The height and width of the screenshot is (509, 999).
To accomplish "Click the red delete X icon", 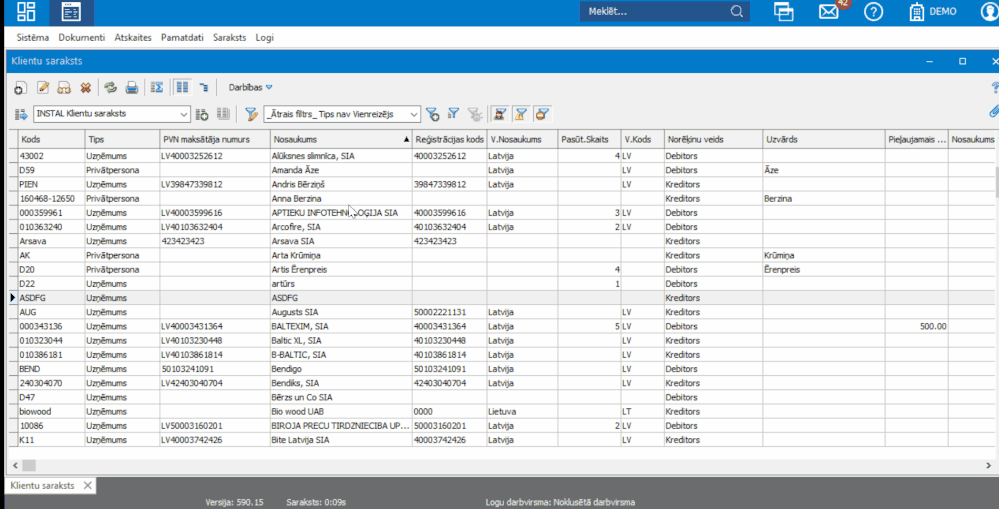I will click(85, 88).
